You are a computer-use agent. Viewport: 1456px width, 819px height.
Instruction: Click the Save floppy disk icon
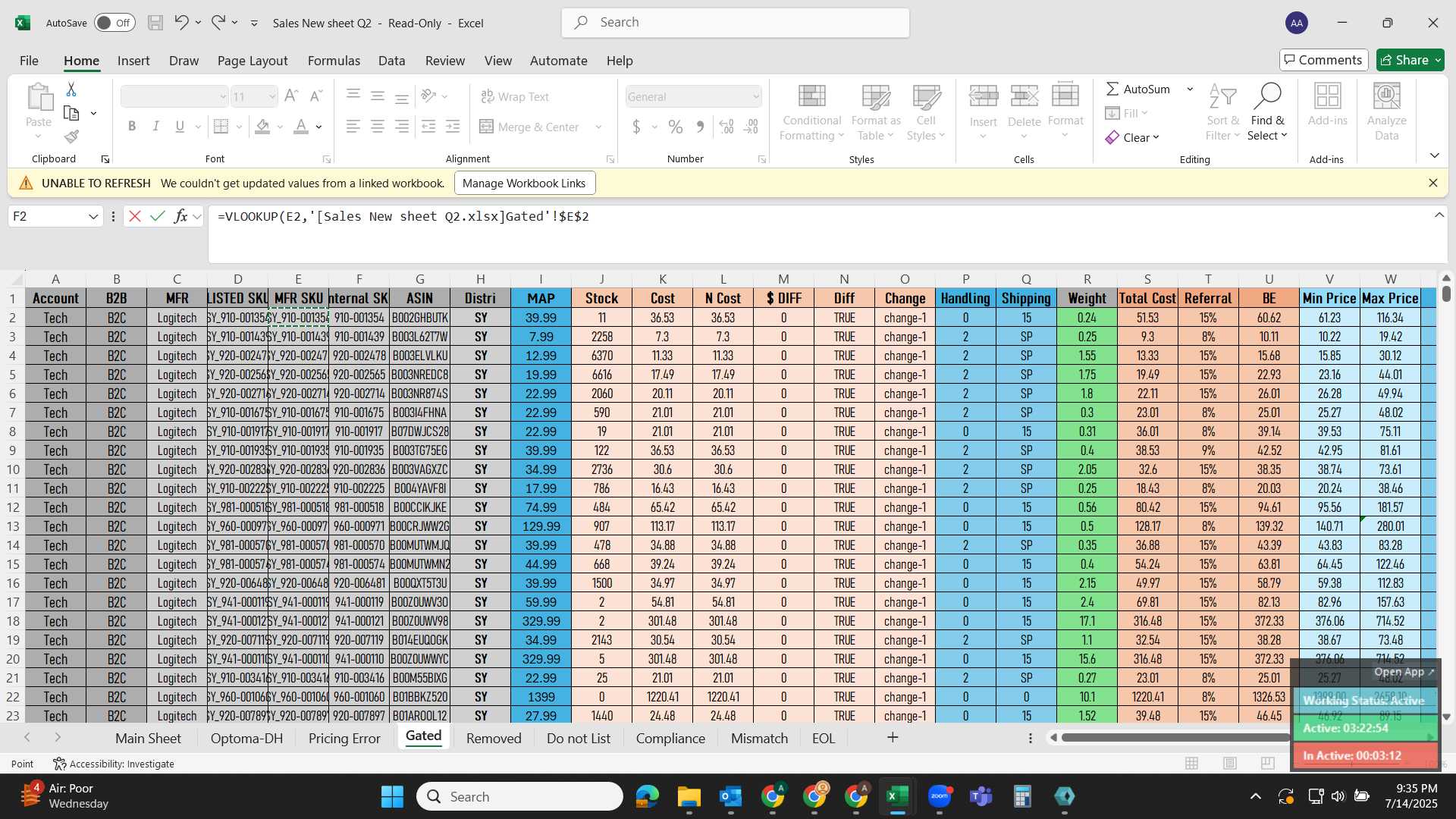pyautogui.click(x=155, y=23)
